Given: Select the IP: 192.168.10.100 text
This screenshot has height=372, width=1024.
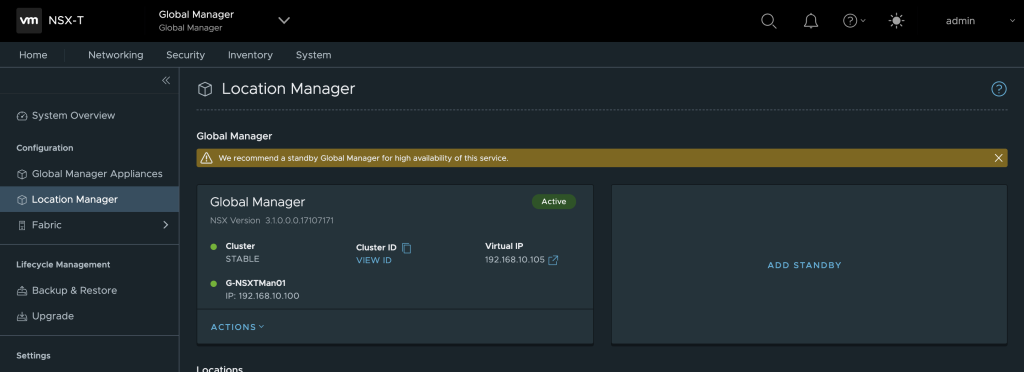Looking at the screenshot, I should point(263,296).
